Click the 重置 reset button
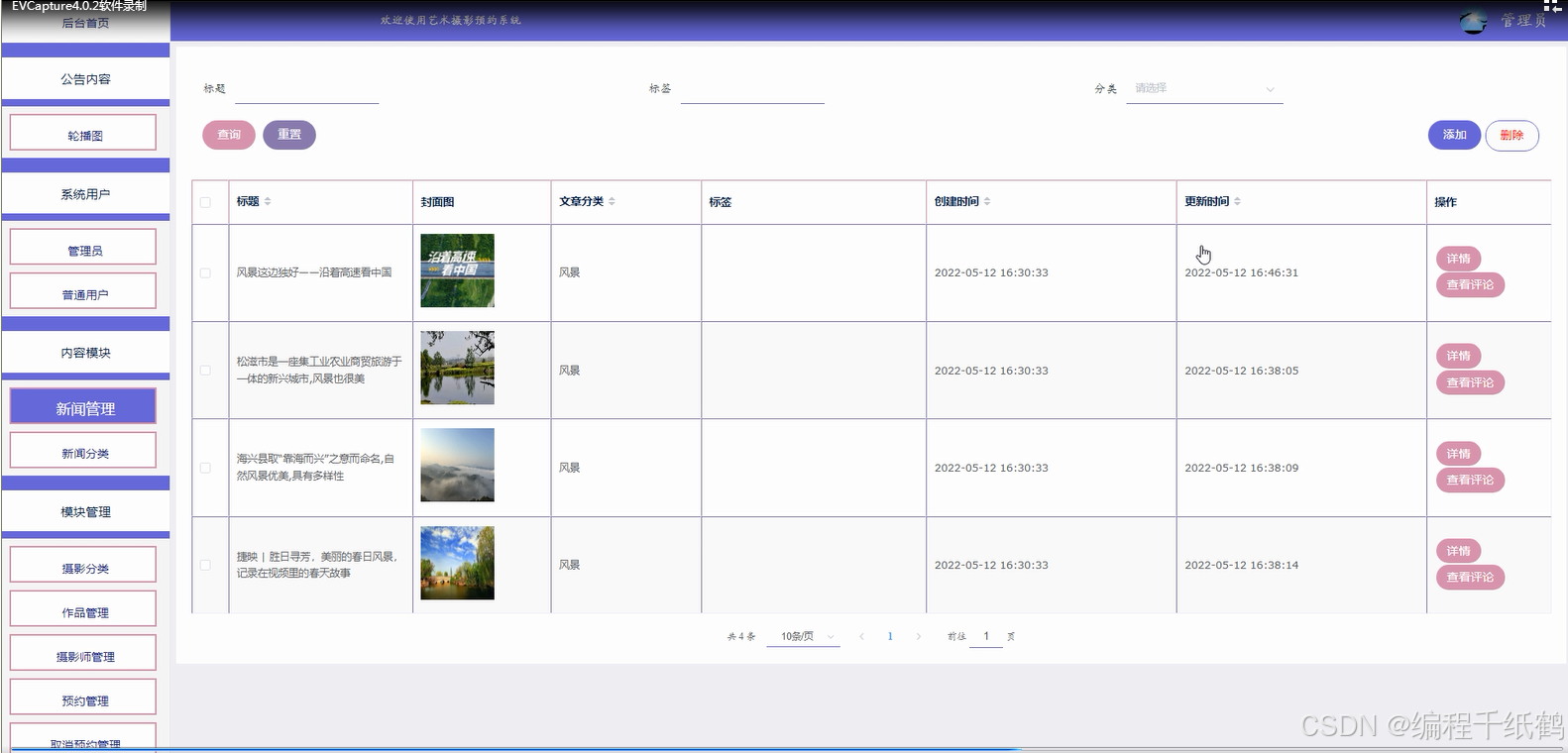1568x753 pixels. 289,135
